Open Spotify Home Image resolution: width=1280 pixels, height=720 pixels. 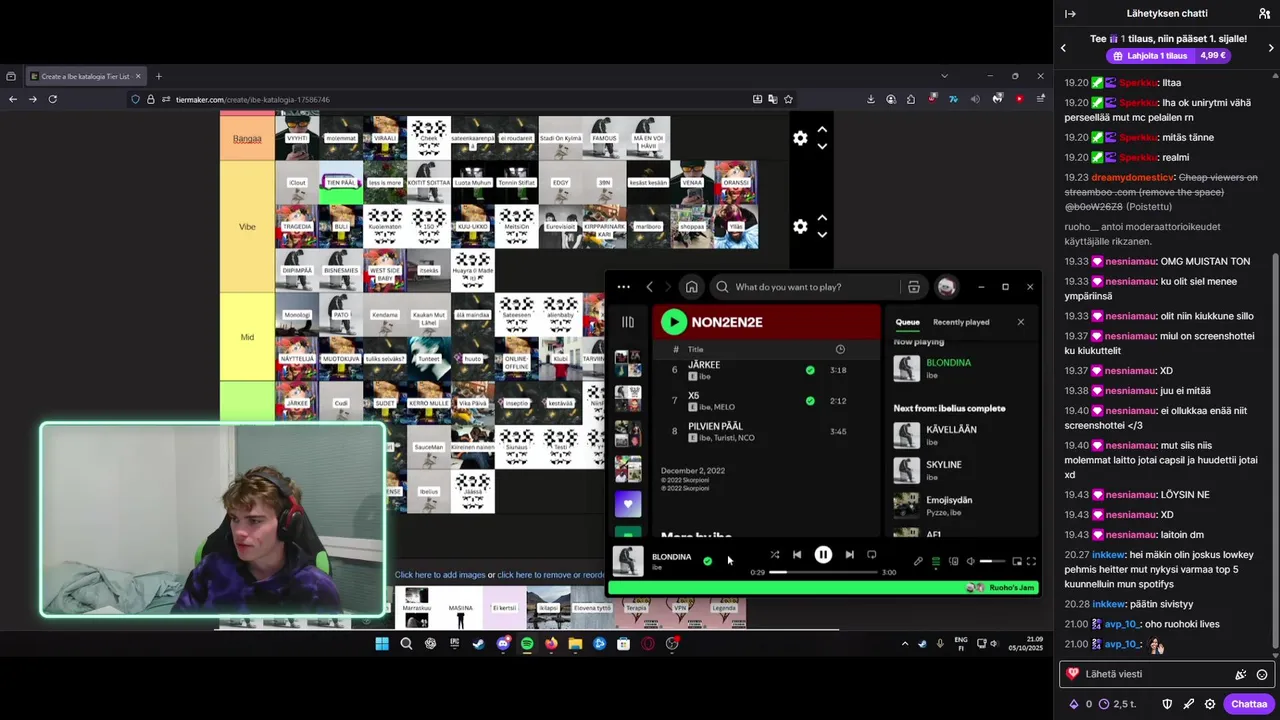(691, 287)
